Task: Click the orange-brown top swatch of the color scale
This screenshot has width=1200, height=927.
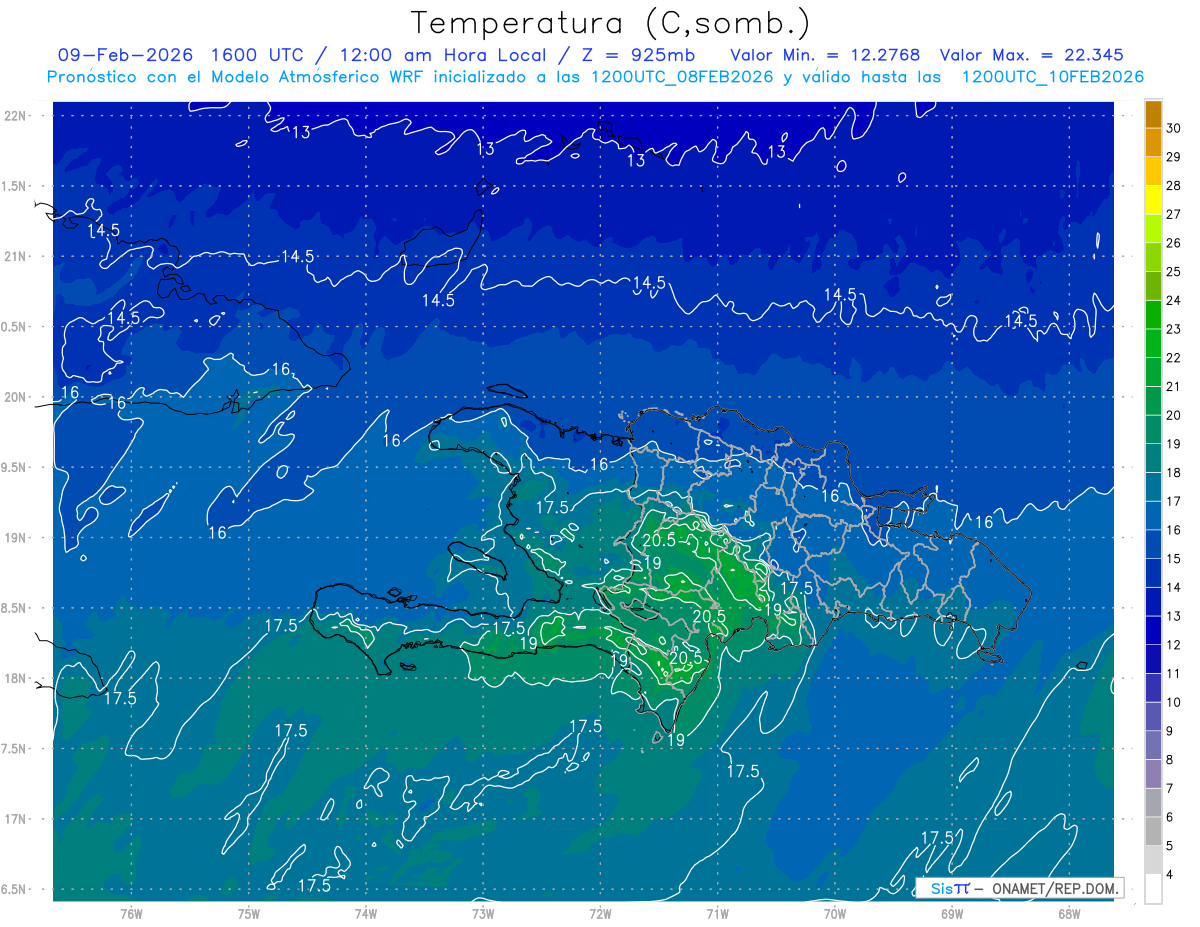Action: pos(1153,114)
